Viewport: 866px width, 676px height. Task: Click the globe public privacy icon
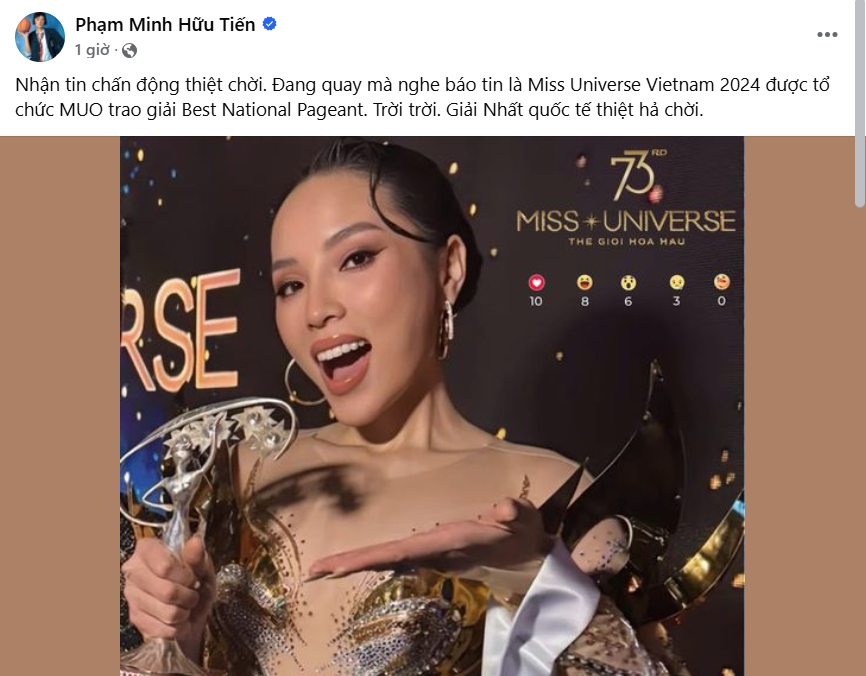click(129, 51)
